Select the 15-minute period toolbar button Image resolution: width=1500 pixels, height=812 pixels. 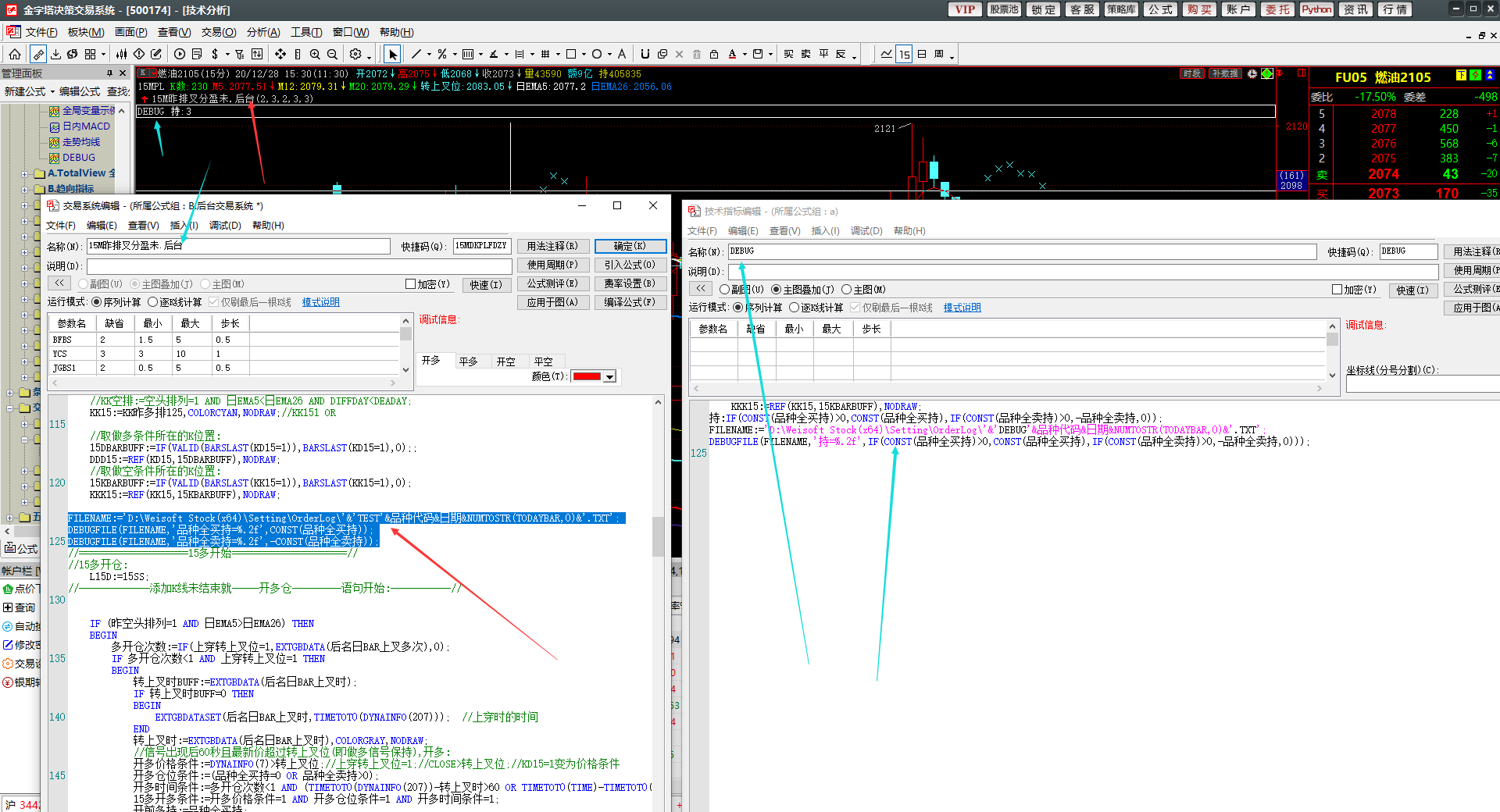[x=904, y=54]
